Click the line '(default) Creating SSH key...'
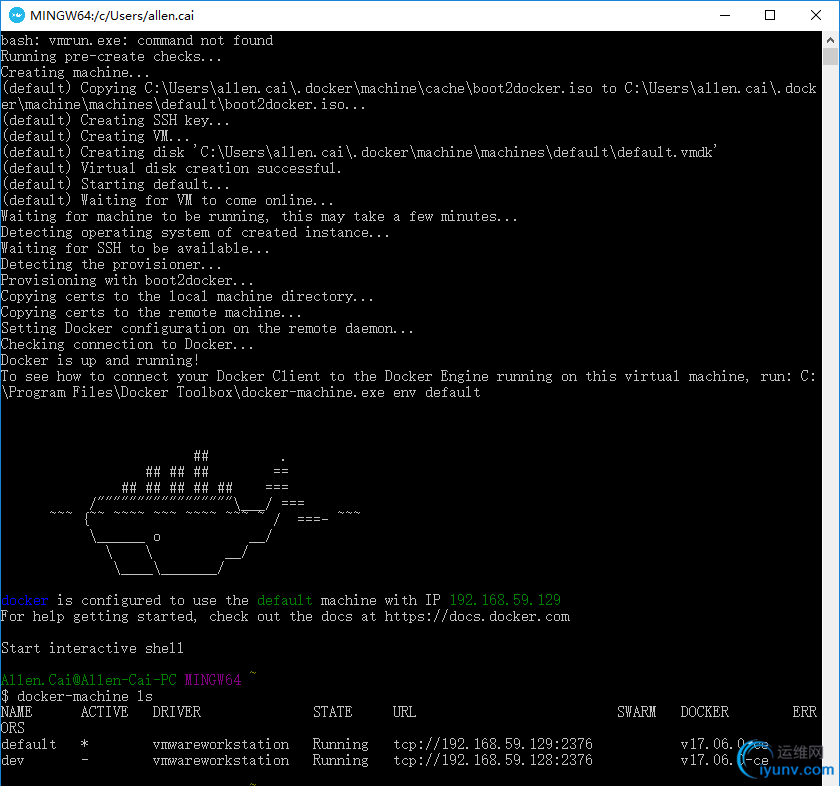Screen dimensions: 840x786 pyautogui.click(x=116, y=121)
